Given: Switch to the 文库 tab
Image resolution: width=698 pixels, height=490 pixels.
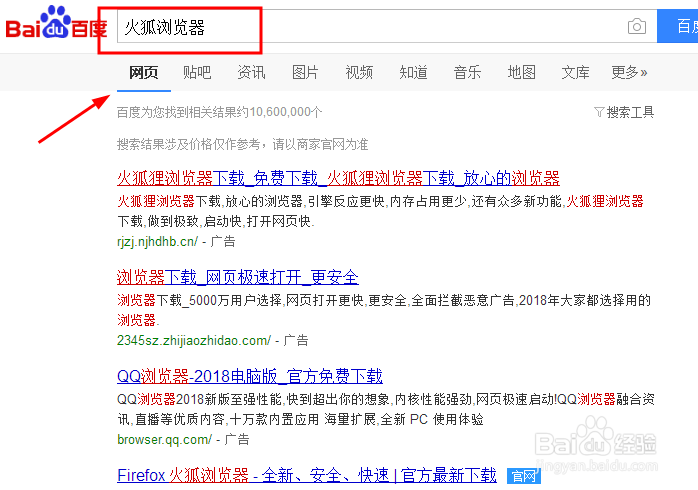Looking at the screenshot, I should click(x=575, y=72).
